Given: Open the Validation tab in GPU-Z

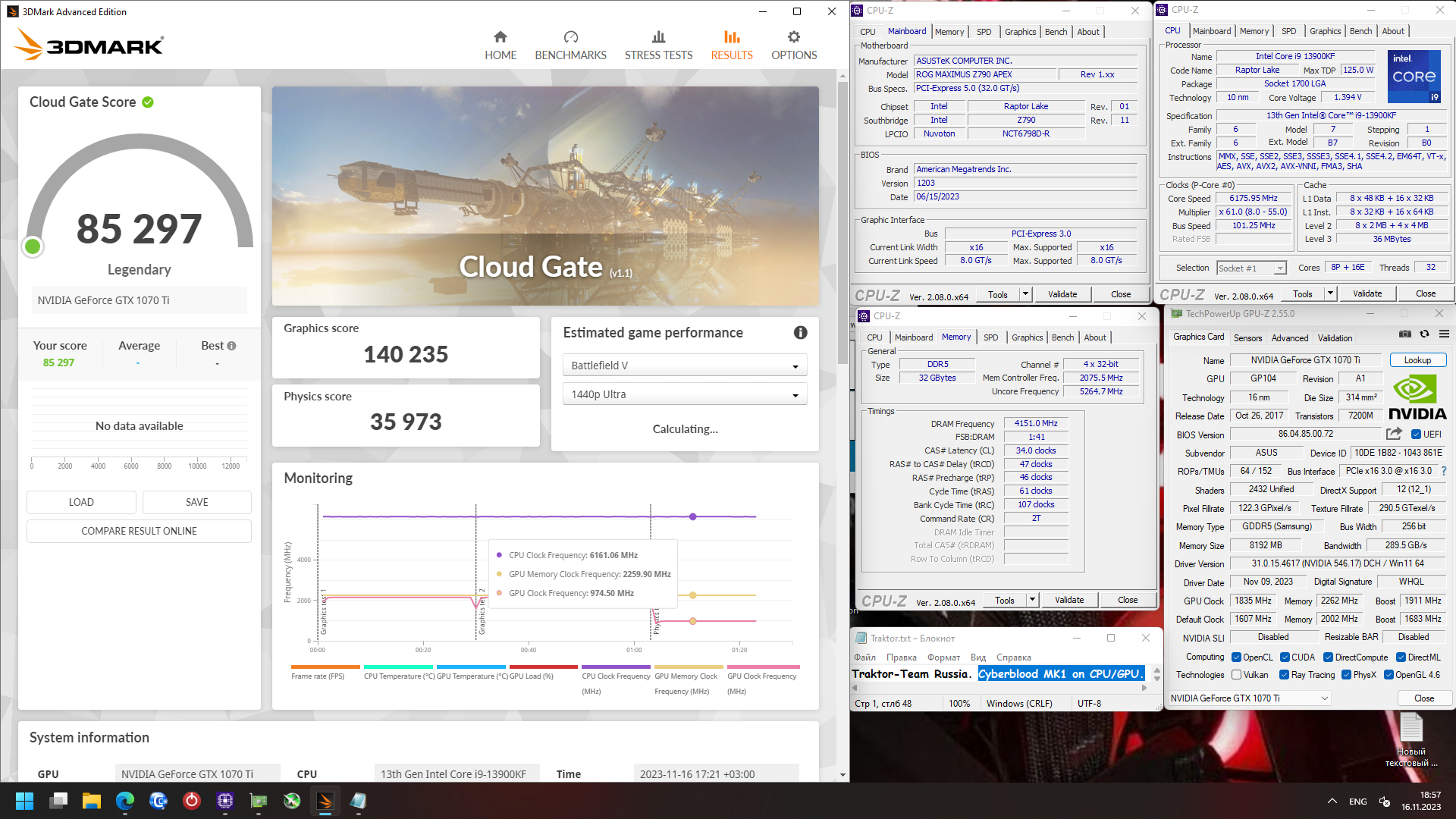Looking at the screenshot, I should pos(1335,338).
